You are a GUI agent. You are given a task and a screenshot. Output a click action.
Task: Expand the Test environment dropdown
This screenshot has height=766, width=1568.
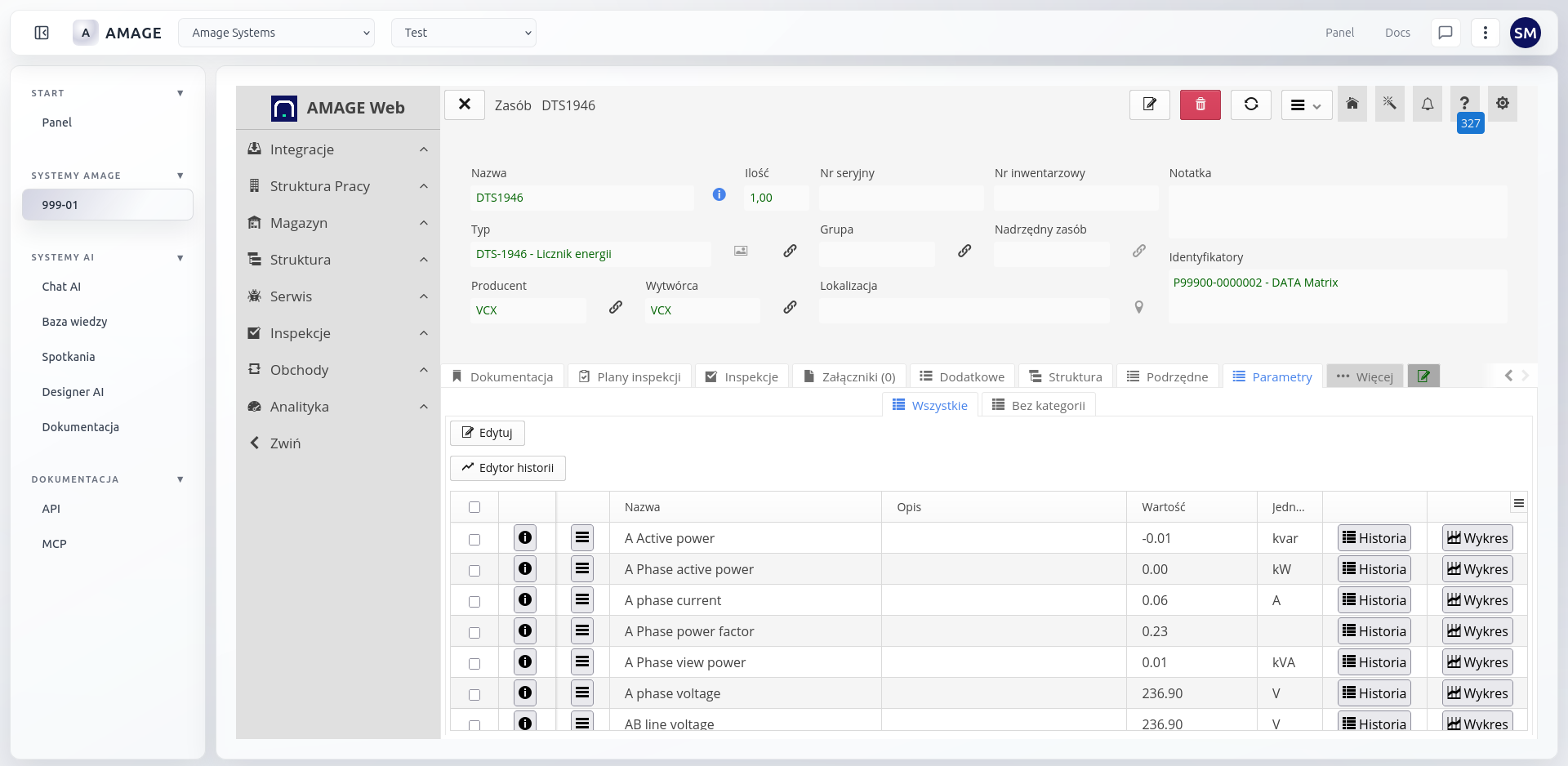click(x=463, y=33)
